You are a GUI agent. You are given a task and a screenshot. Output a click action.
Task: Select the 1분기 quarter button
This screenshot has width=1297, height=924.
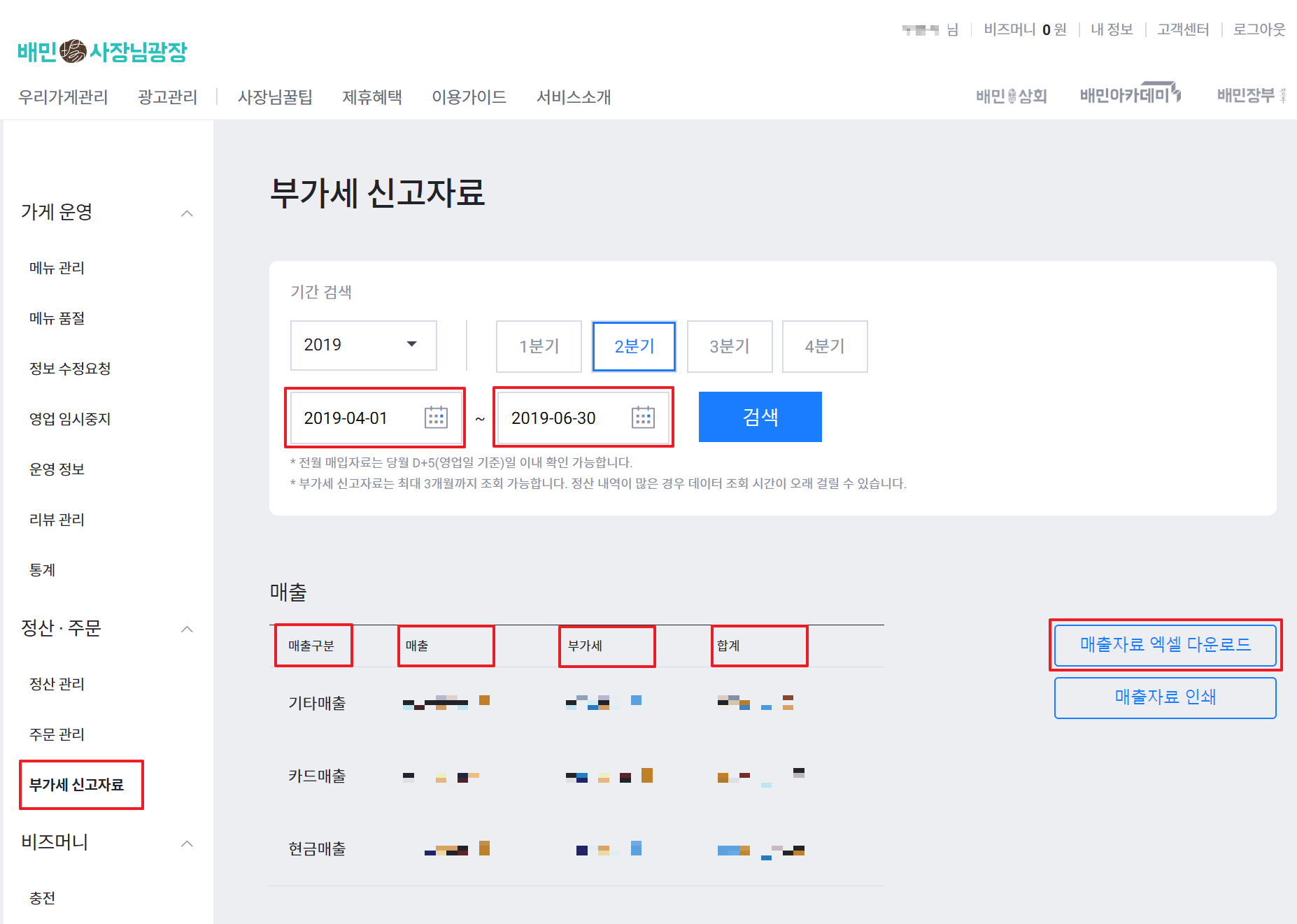(x=539, y=346)
